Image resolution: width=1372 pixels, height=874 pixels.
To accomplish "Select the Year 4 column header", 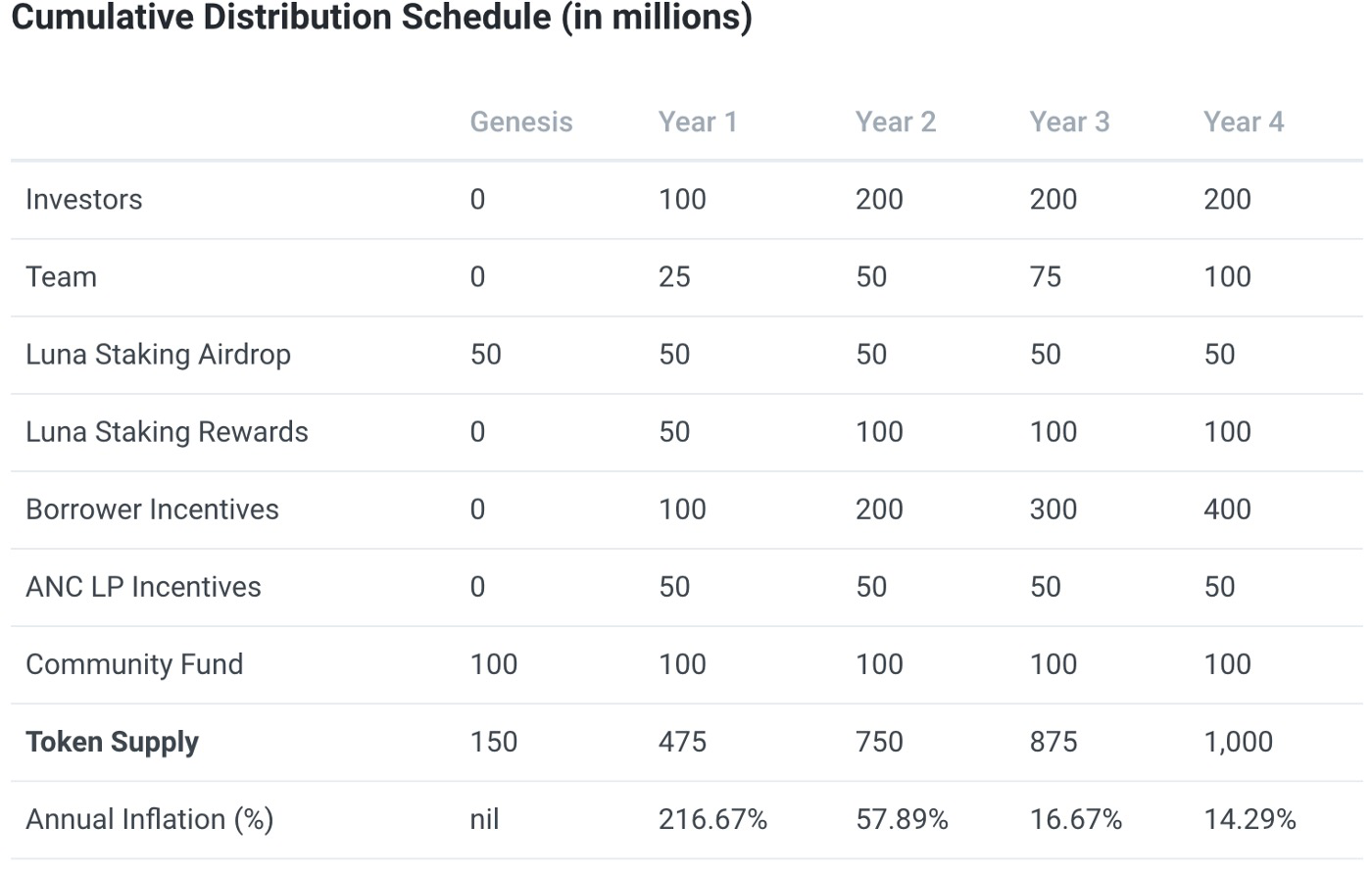I will click(1243, 121).
